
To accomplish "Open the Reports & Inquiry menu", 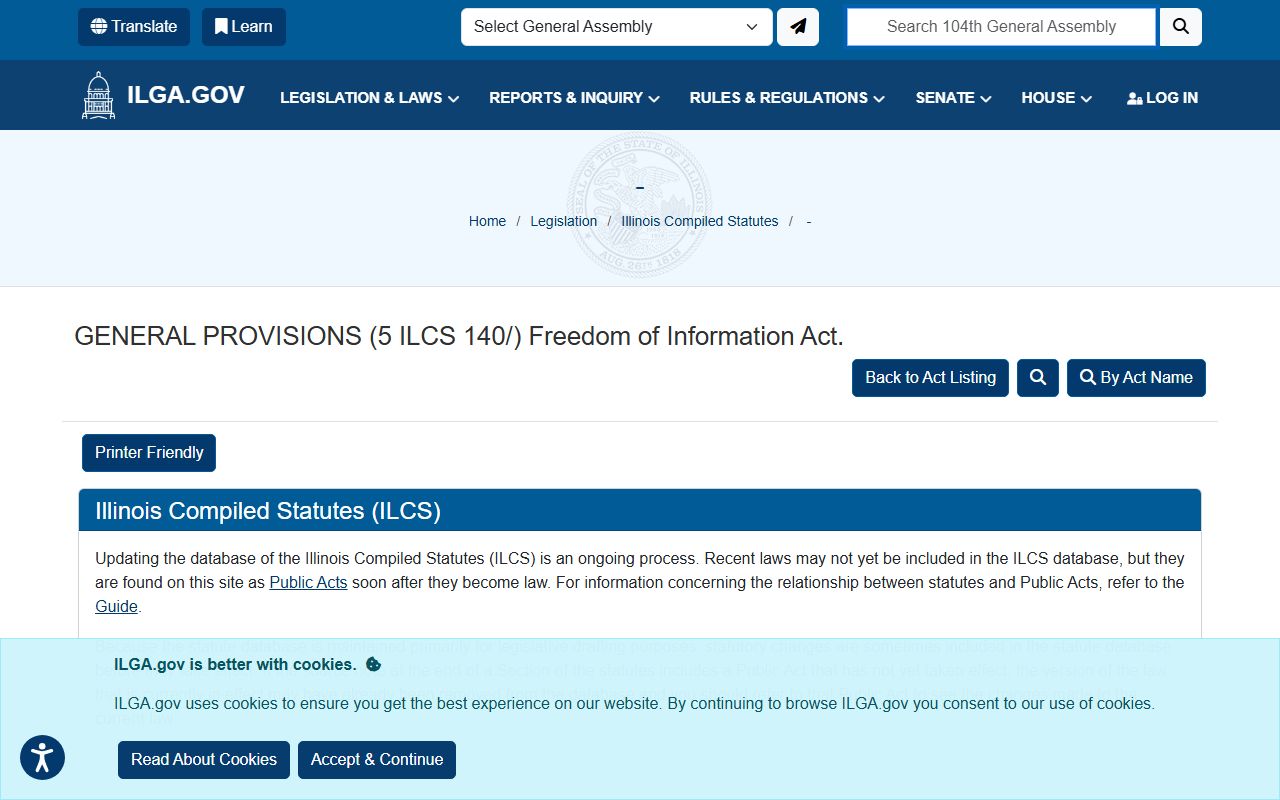I will point(574,98).
